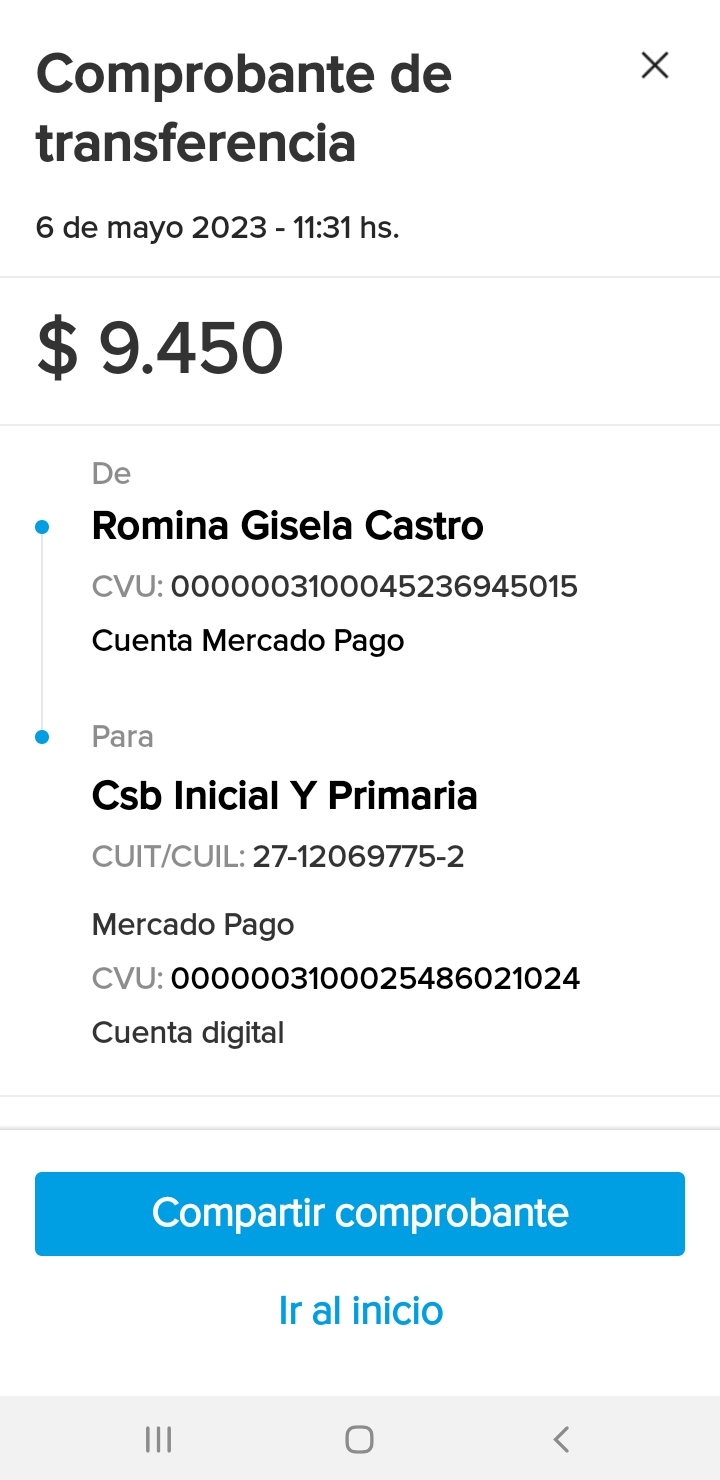Tap the Cuenta digital label
This screenshot has width=720, height=1480.
point(188,1032)
